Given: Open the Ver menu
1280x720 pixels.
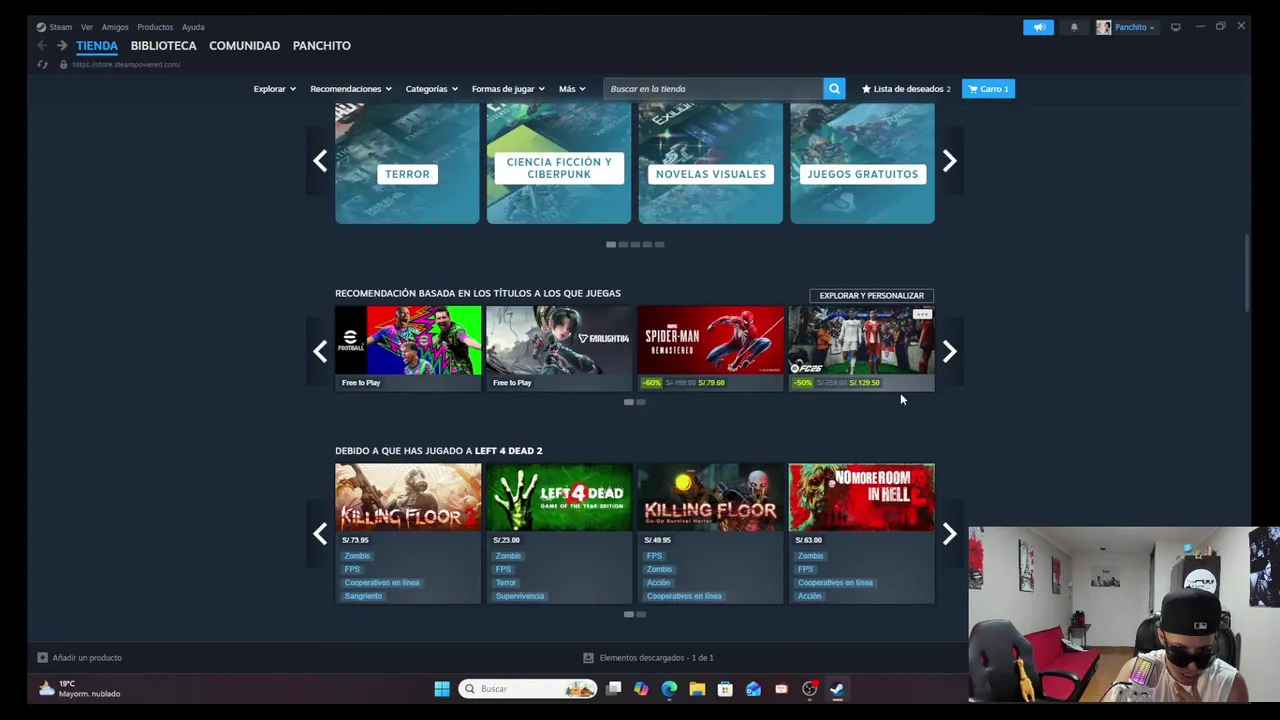Looking at the screenshot, I should coord(87,27).
